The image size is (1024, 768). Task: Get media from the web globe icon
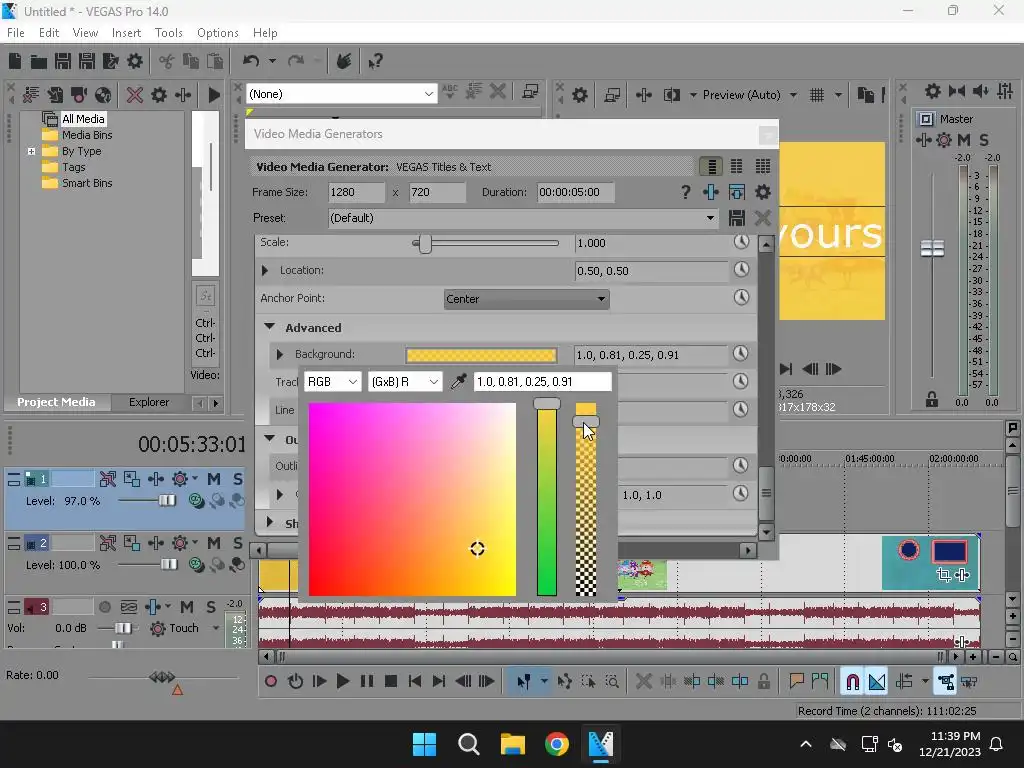(x=103, y=95)
